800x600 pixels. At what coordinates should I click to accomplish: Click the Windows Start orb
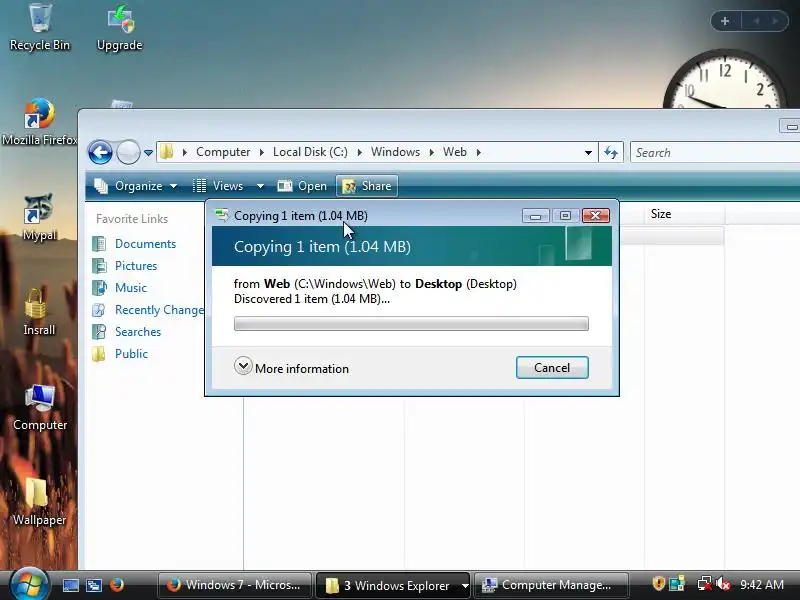point(29,585)
